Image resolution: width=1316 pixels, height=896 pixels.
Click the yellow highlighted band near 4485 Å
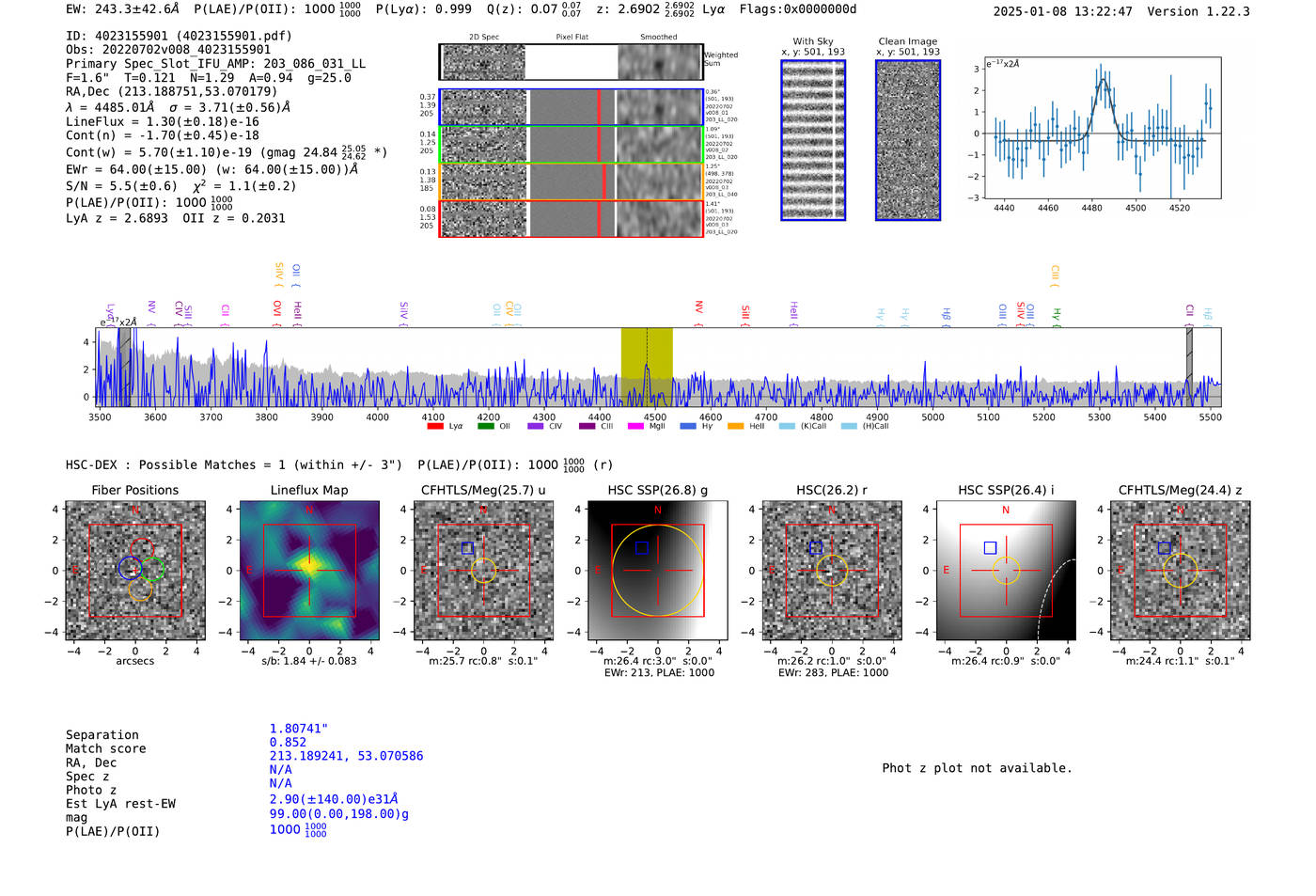(x=647, y=367)
